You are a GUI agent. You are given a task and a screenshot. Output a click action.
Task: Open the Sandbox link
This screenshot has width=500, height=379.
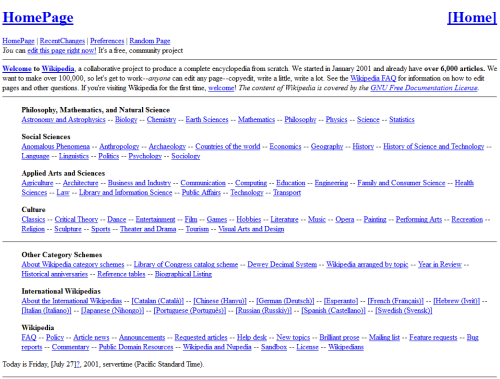[274, 347]
